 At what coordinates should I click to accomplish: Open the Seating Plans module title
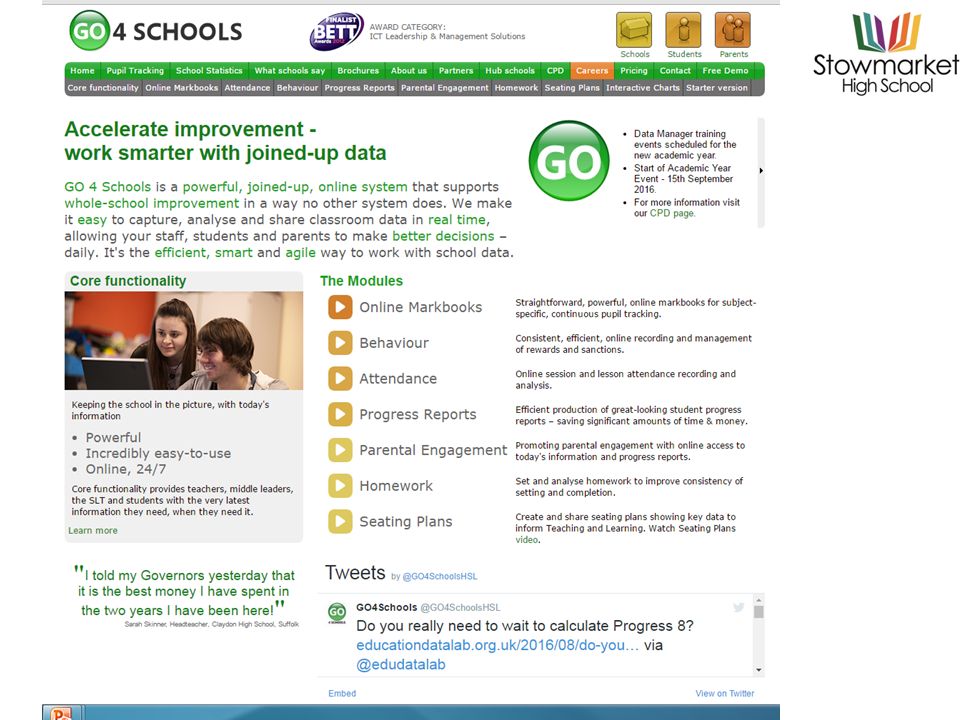coord(406,521)
